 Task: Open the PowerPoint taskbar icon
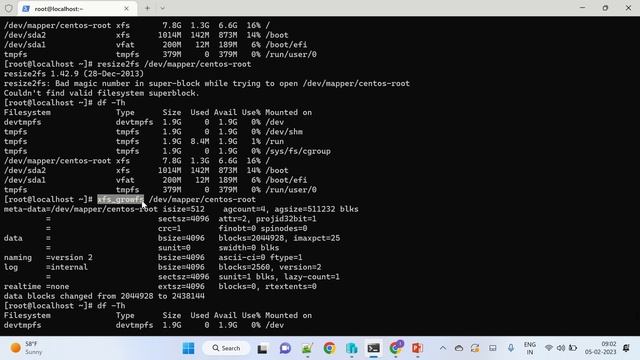click(x=417, y=348)
